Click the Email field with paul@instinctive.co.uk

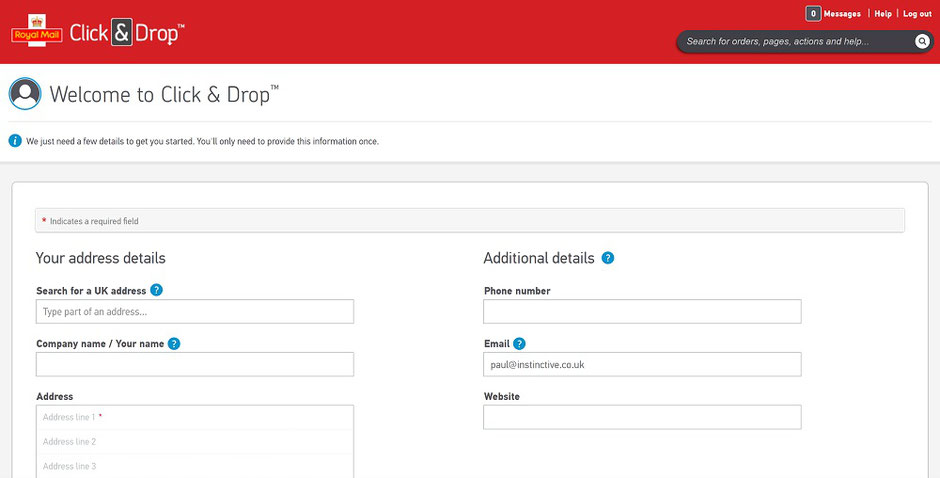642,365
